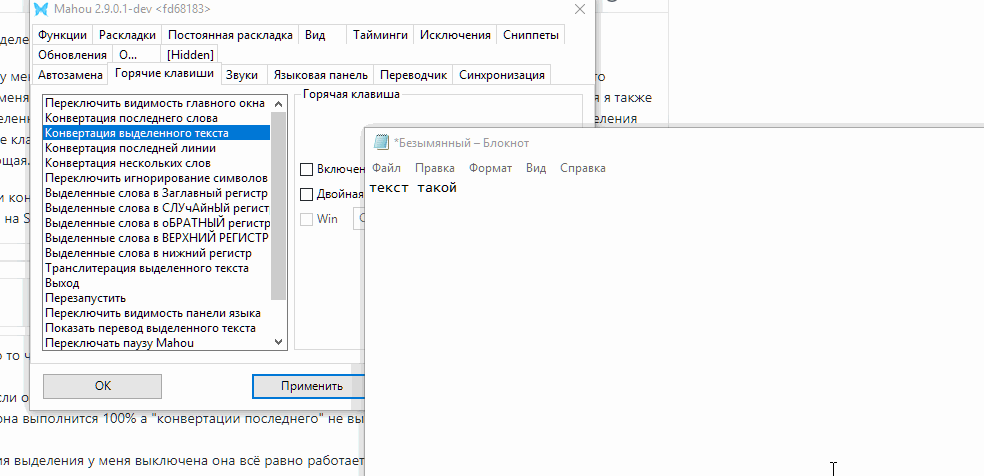Open Notepad Вид menu
The image size is (984, 476).
click(536, 168)
